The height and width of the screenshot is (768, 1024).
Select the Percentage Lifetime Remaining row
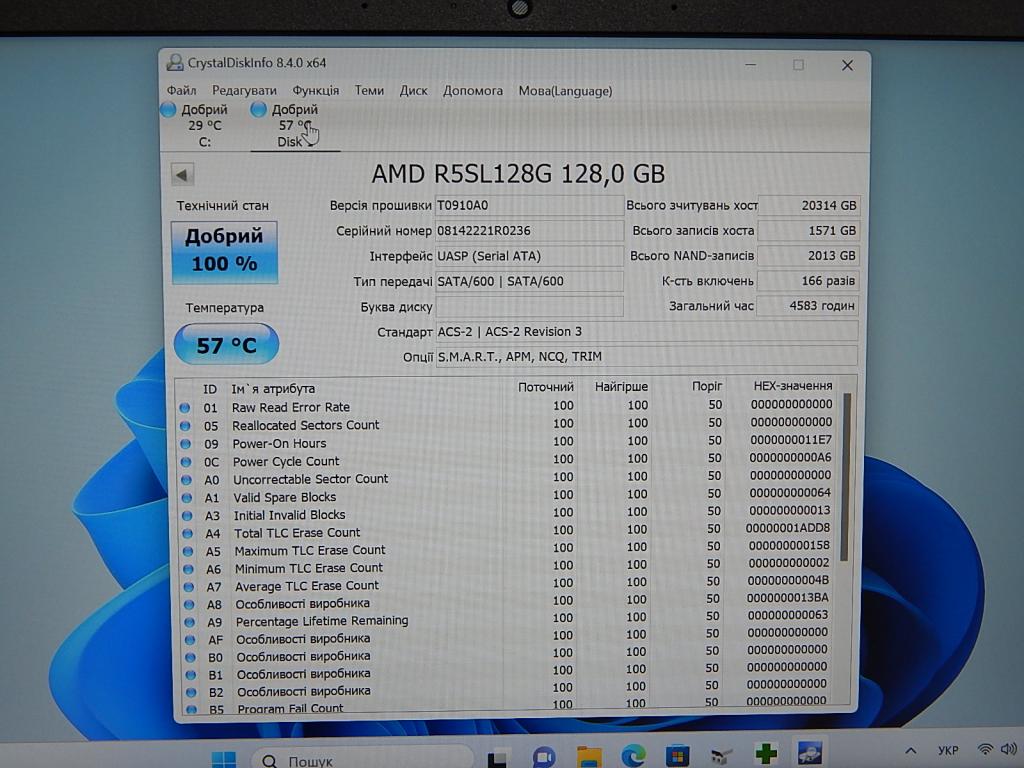pos(508,619)
